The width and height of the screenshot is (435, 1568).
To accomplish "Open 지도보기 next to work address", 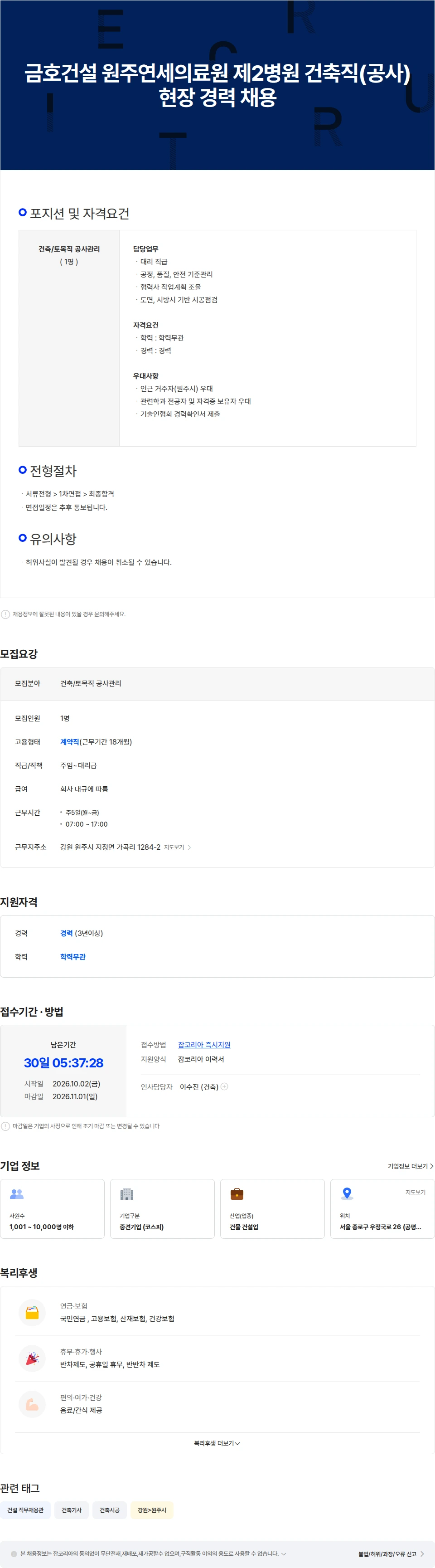I will coord(174,847).
